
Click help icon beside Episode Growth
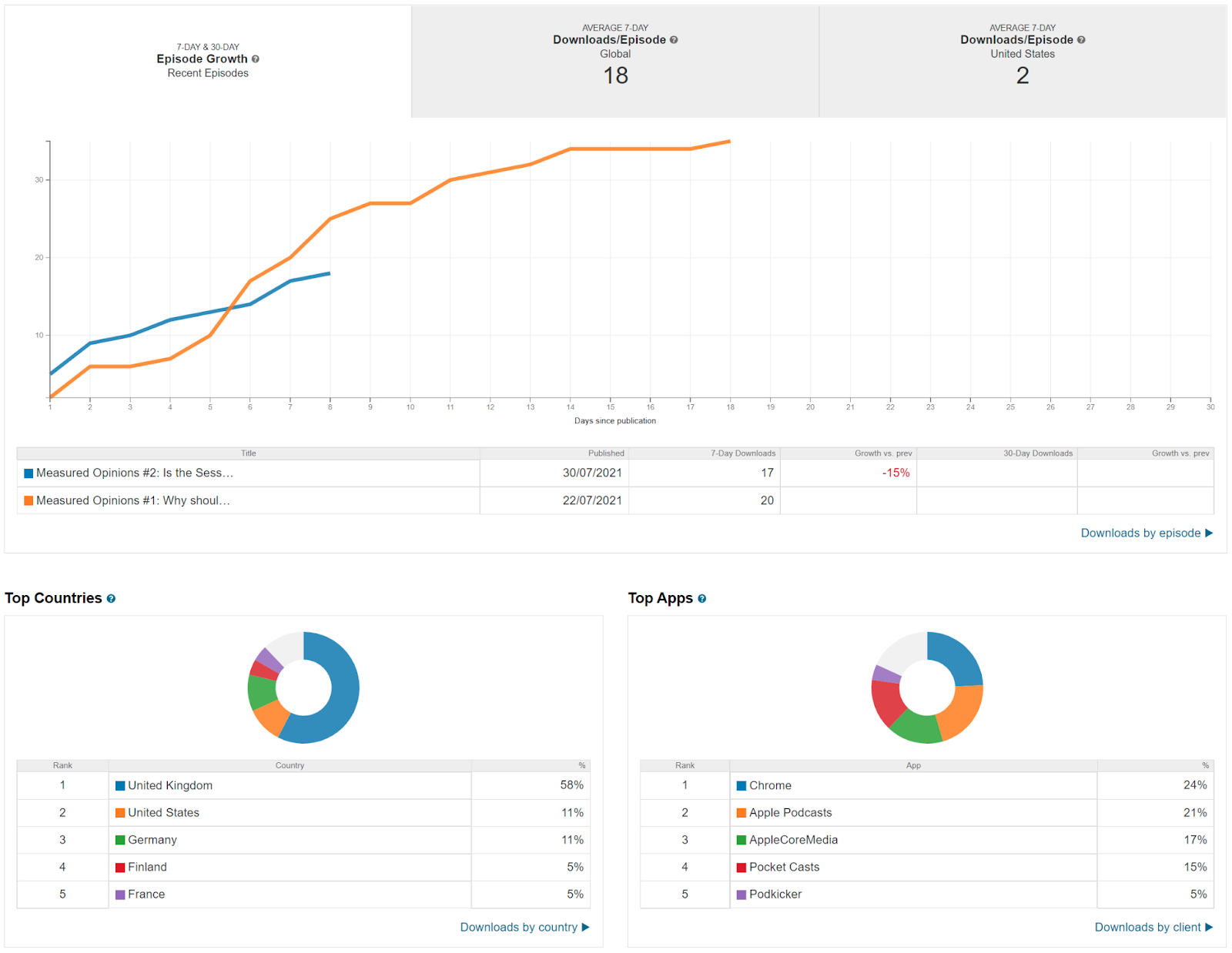tap(255, 59)
